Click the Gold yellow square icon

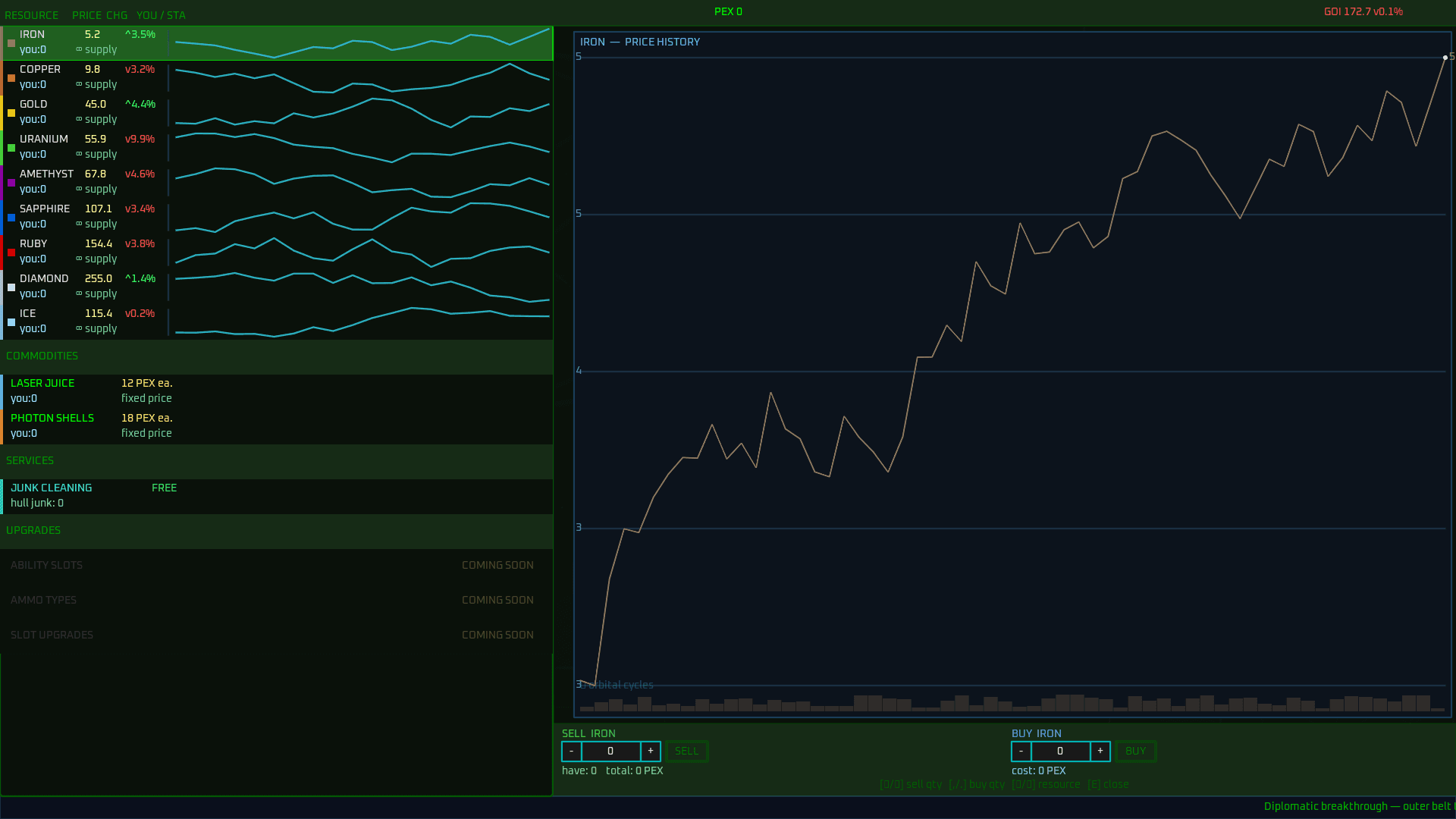click(11, 113)
